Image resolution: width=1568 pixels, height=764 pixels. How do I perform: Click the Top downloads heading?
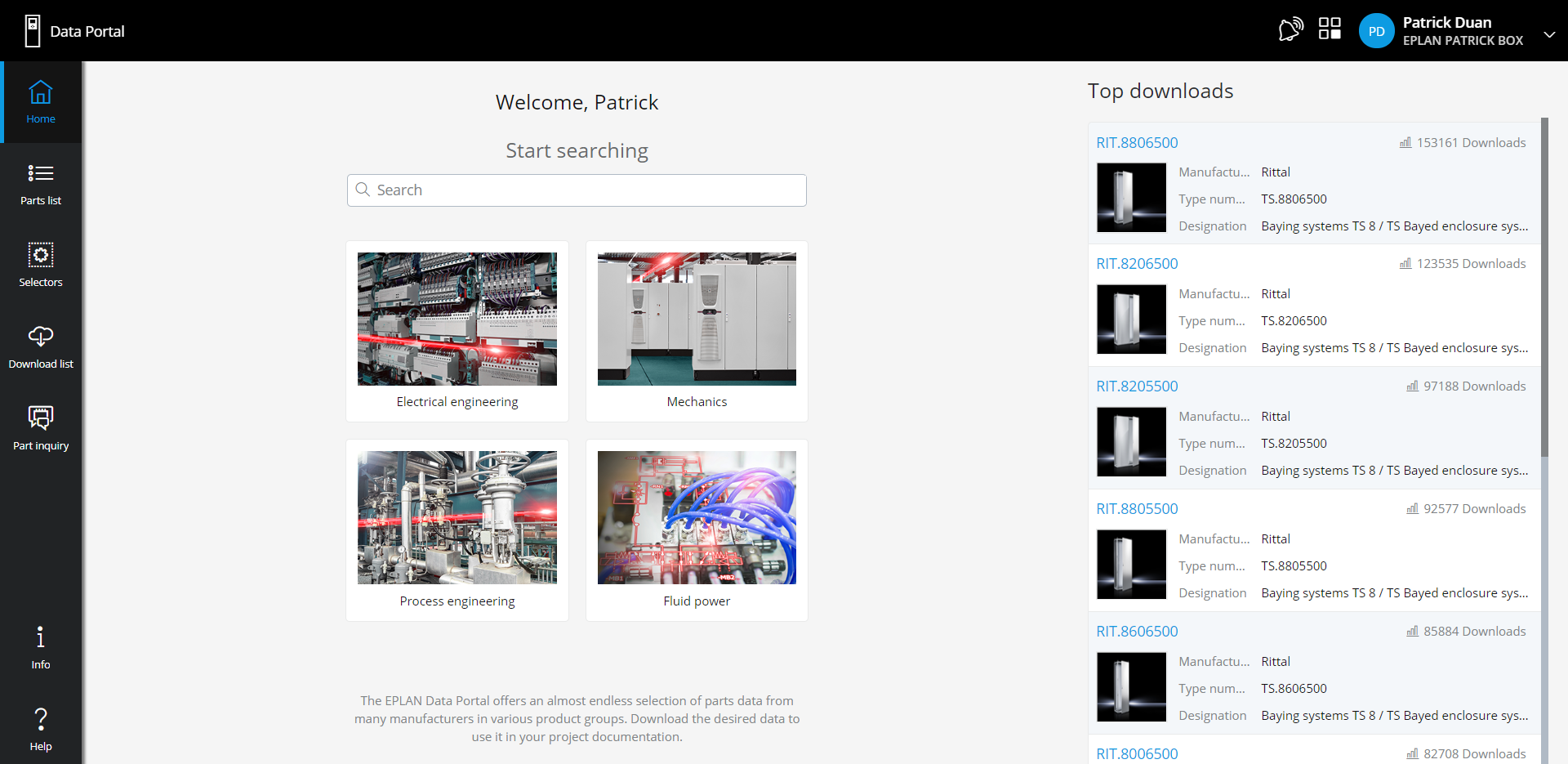(1160, 91)
